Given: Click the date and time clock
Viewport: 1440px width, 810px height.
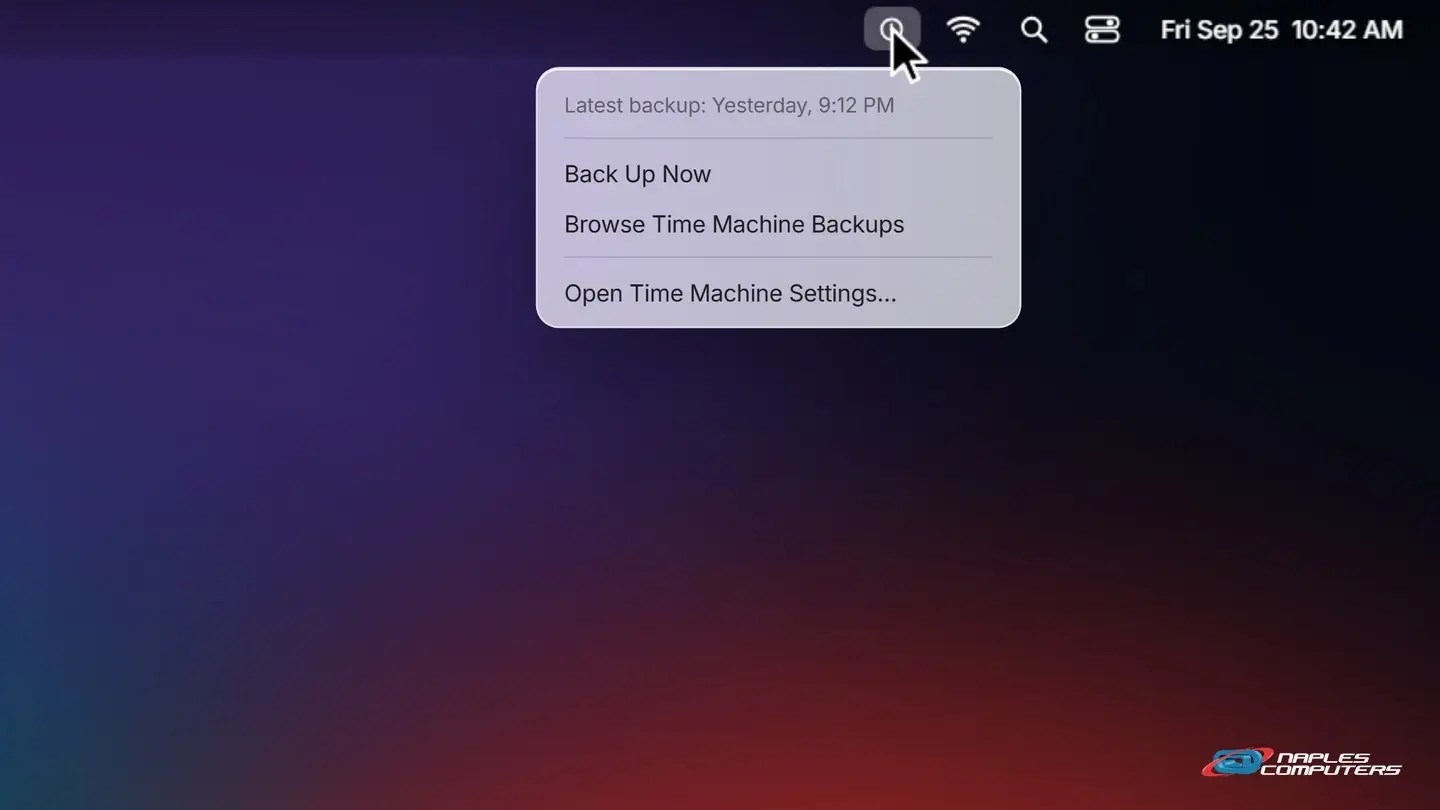Looking at the screenshot, I should [1281, 30].
